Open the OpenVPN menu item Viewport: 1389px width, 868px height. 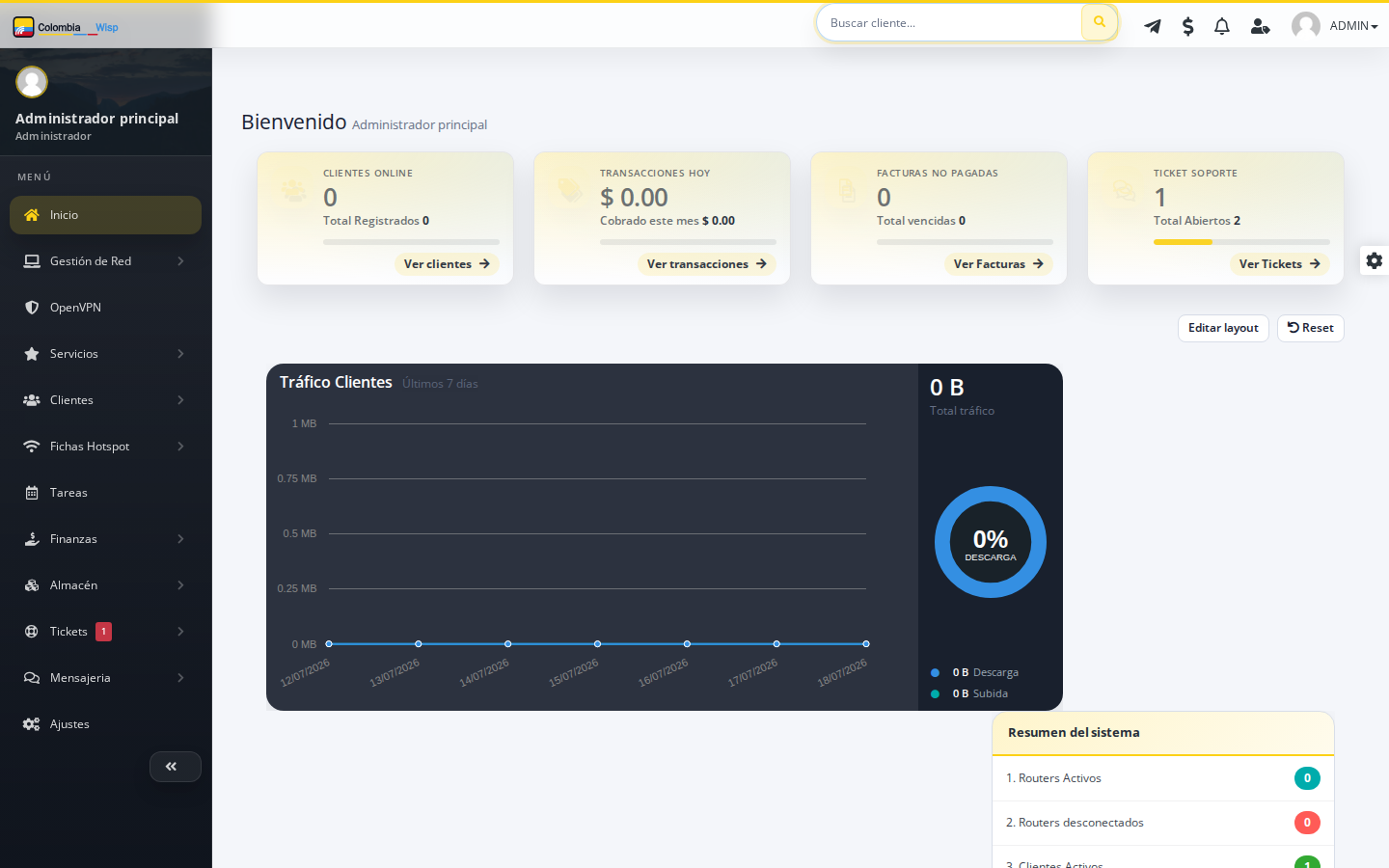pyautogui.click(x=105, y=308)
